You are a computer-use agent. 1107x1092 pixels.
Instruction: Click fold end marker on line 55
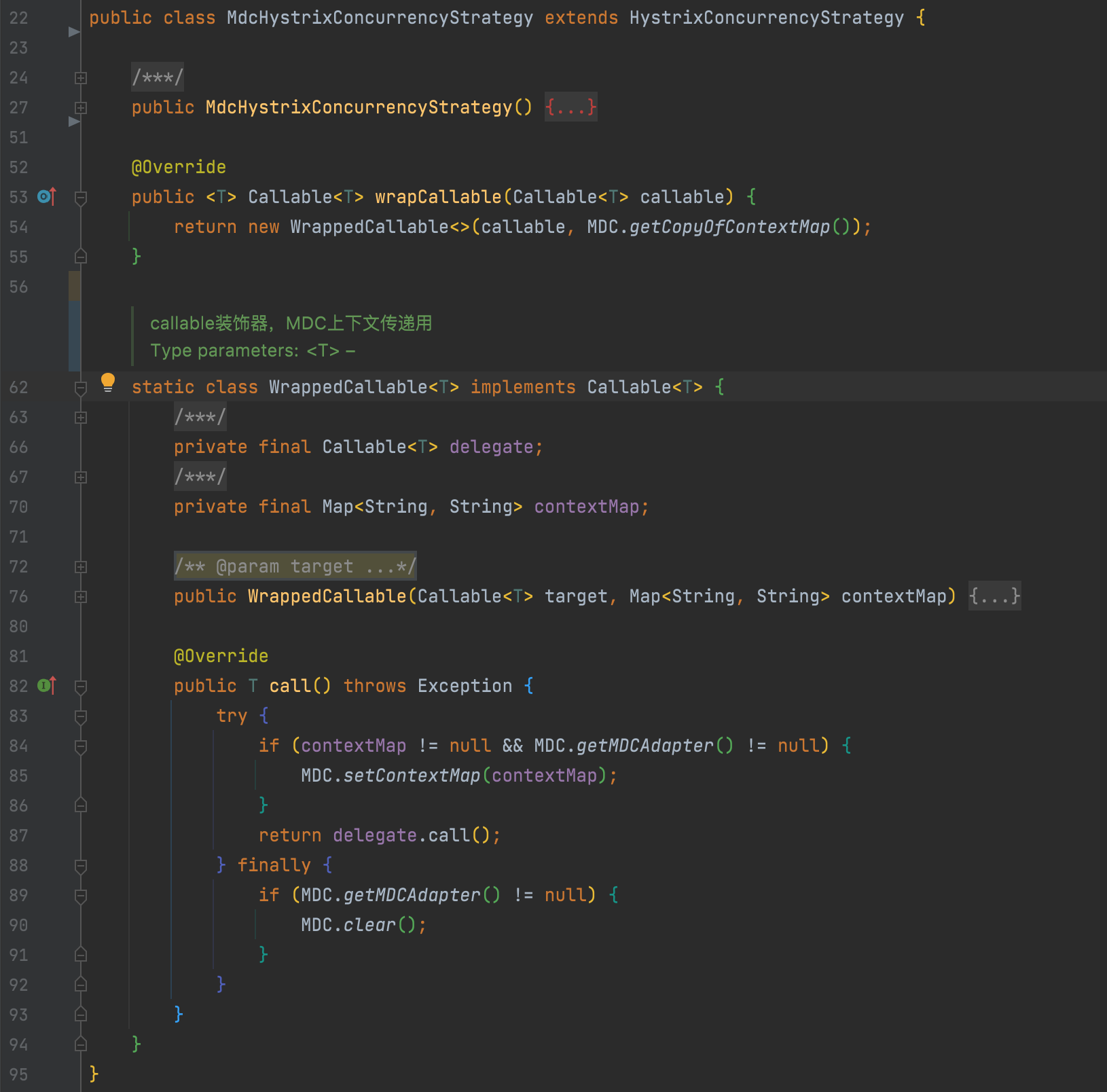point(81,257)
